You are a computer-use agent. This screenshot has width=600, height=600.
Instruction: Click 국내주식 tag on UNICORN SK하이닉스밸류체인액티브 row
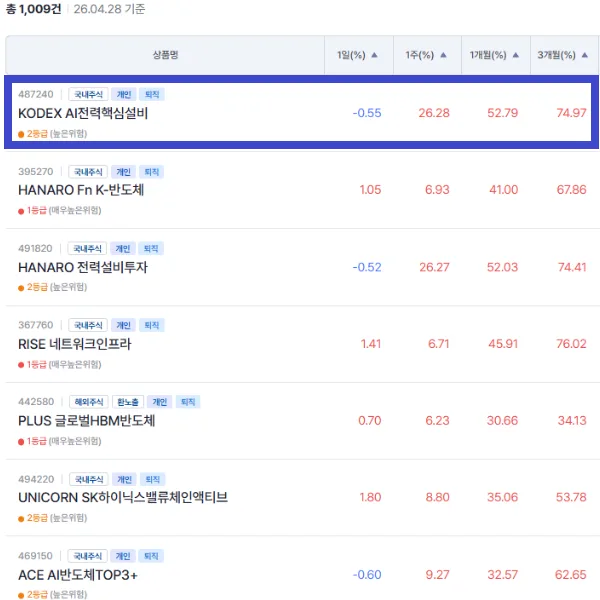click(89, 479)
